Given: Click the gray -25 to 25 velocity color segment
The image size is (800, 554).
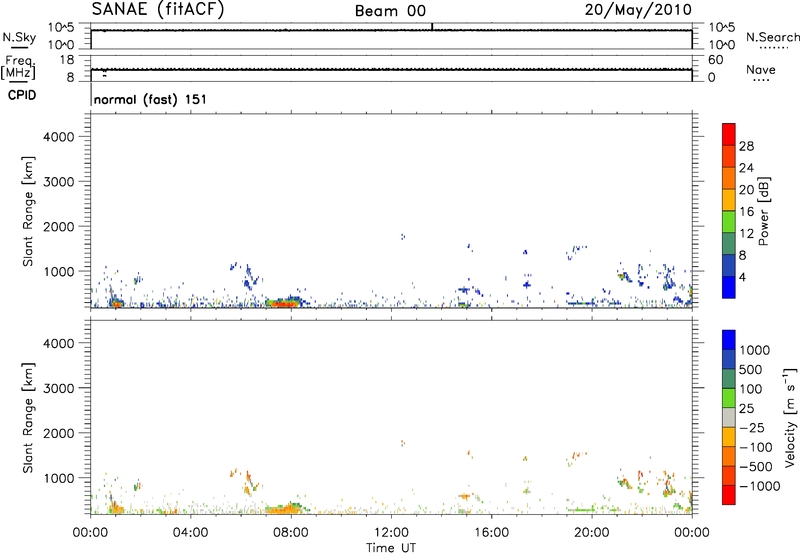Looking at the screenshot, I should tap(729, 418).
